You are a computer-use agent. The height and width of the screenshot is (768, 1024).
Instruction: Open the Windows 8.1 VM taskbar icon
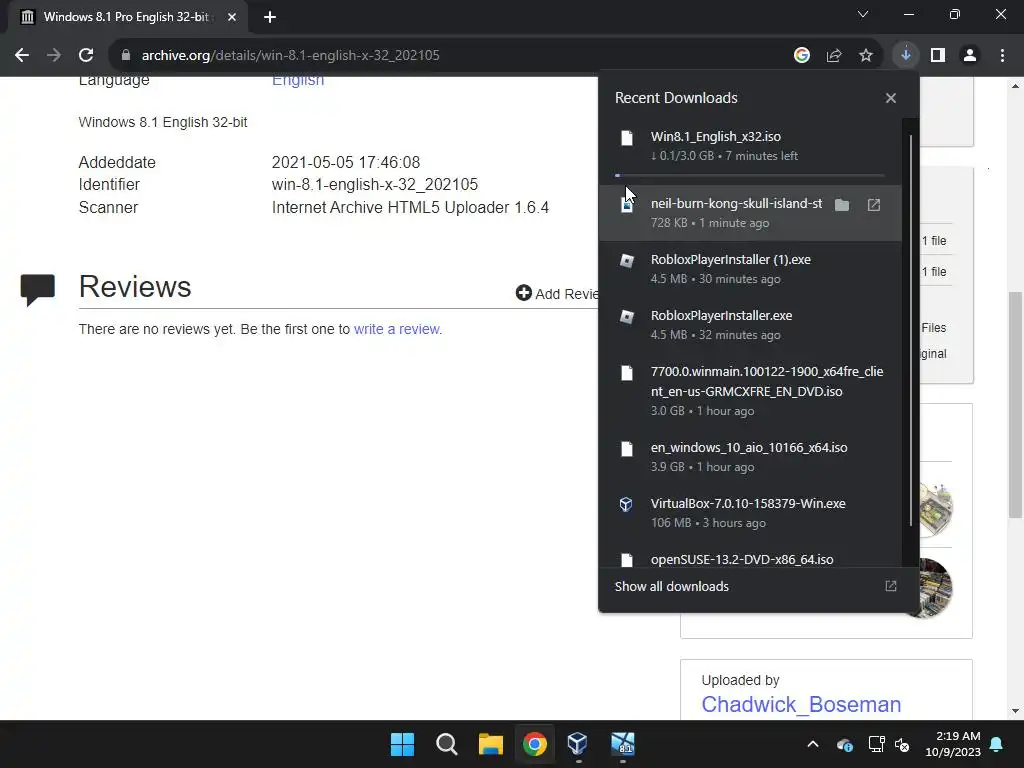[x=622, y=744]
